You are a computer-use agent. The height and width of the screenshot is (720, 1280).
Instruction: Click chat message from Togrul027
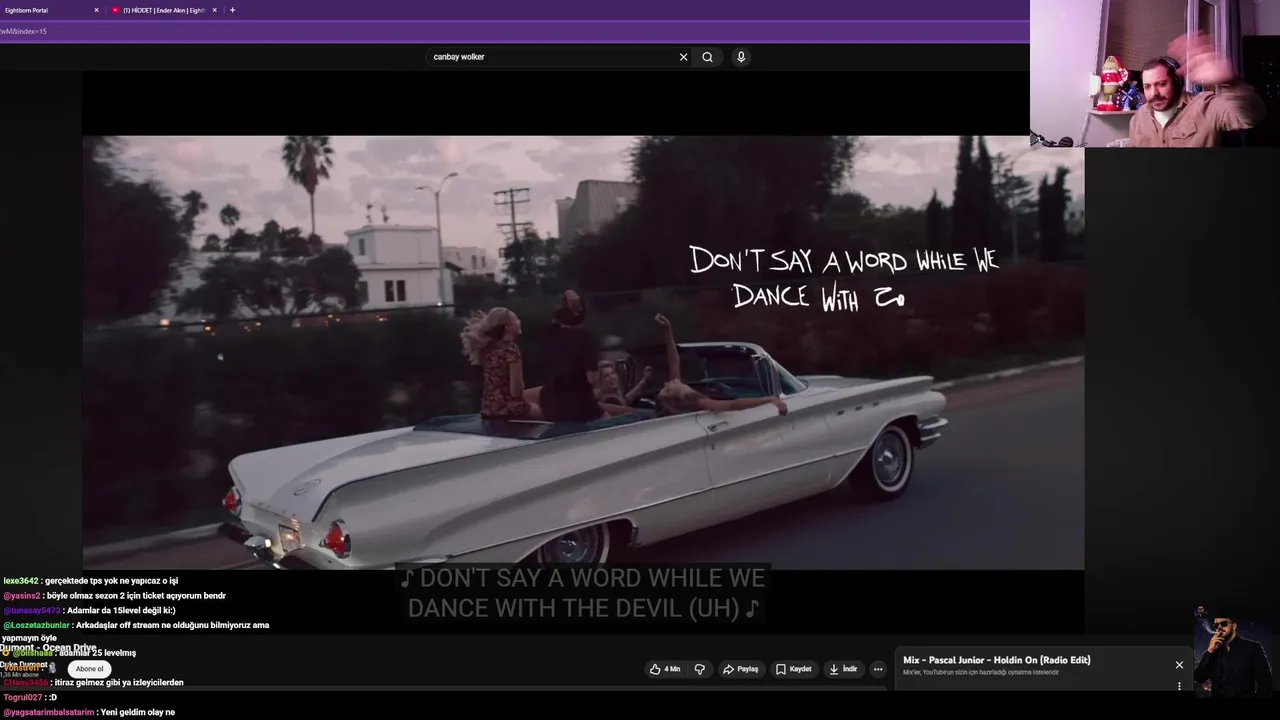point(30,697)
